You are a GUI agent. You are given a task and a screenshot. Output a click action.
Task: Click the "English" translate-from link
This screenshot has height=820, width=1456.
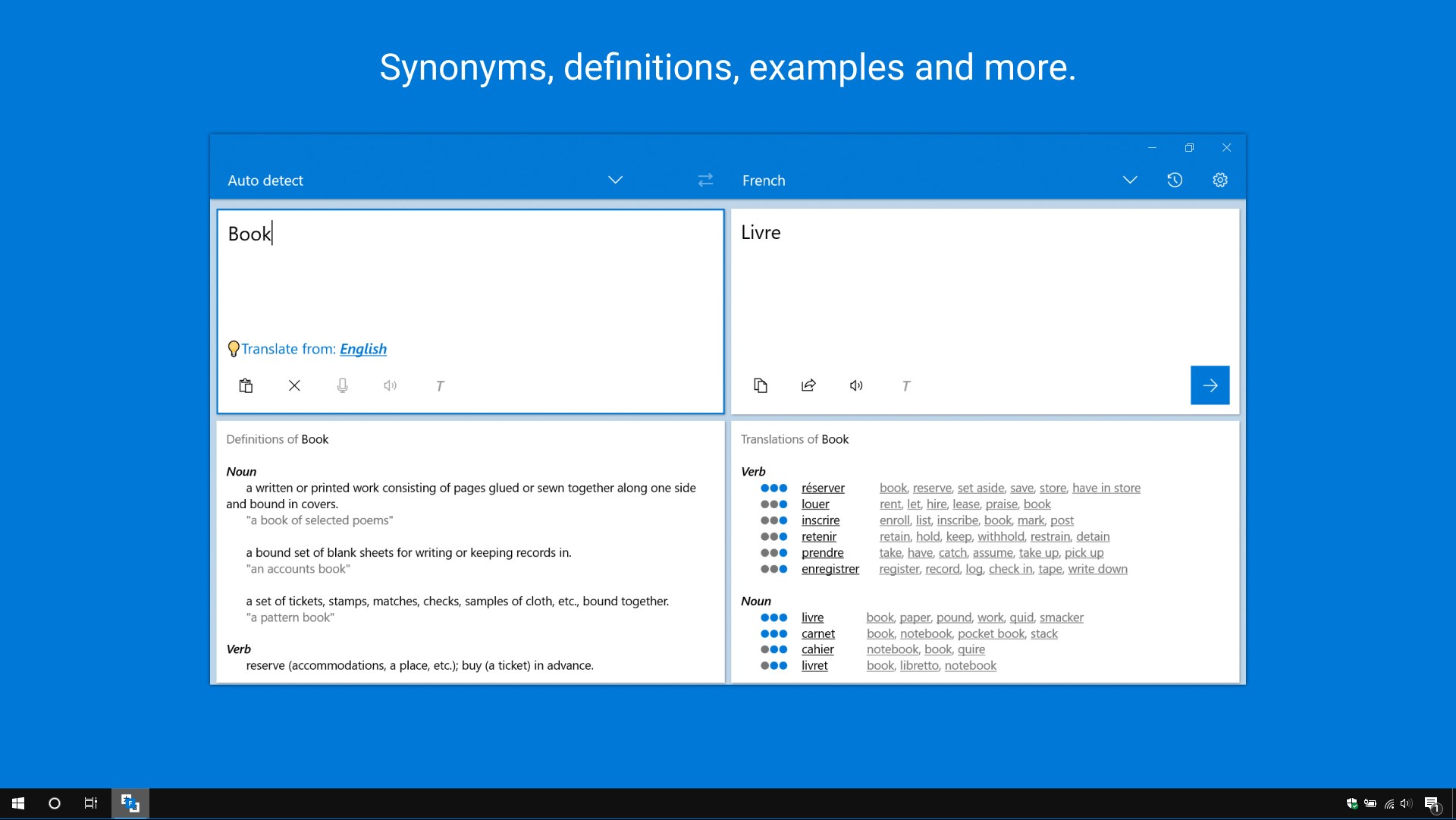tap(363, 349)
